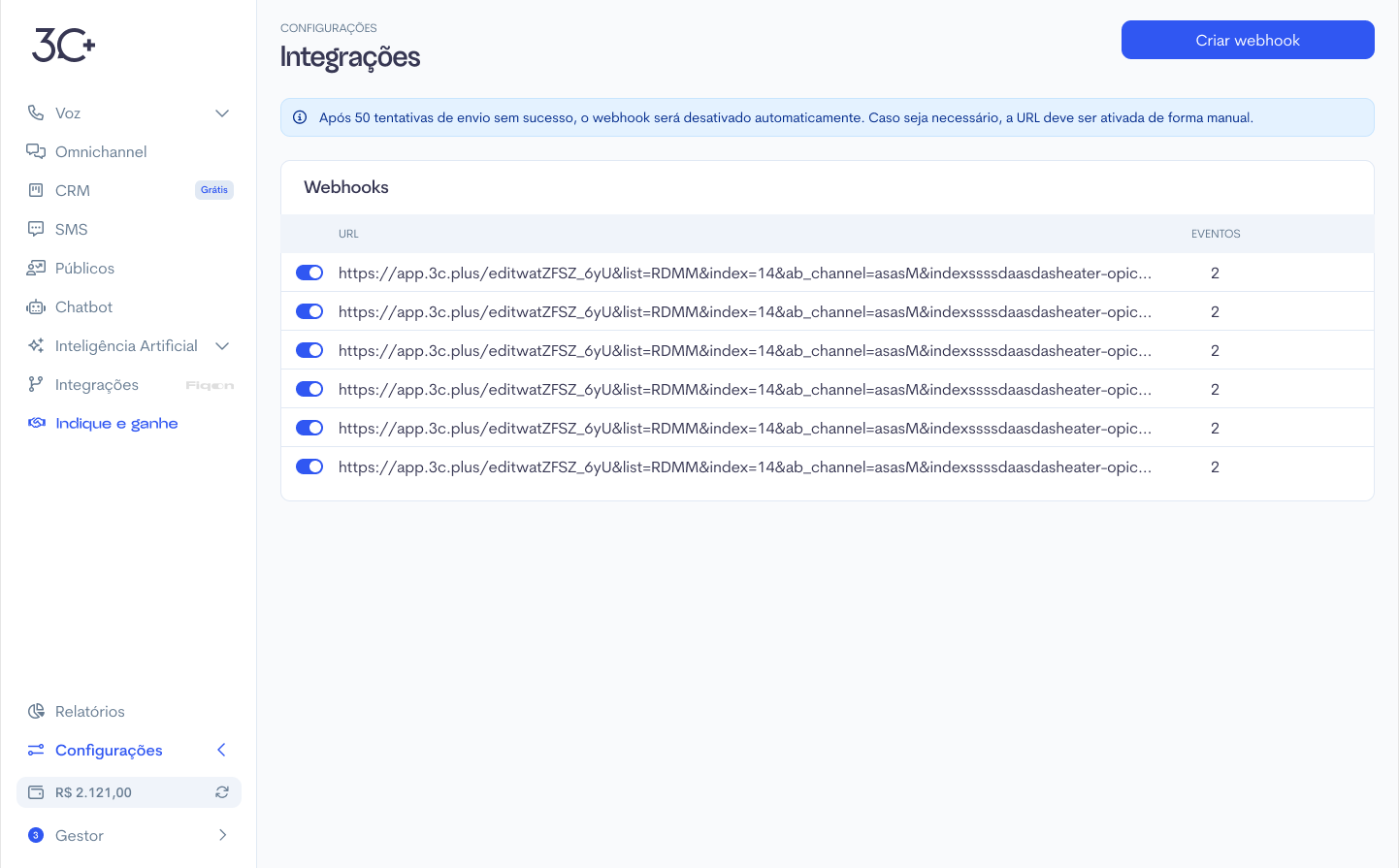Image resolution: width=1399 pixels, height=868 pixels.
Task: Expand Inteligência Artificial menu chevron
Action: click(x=222, y=346)
